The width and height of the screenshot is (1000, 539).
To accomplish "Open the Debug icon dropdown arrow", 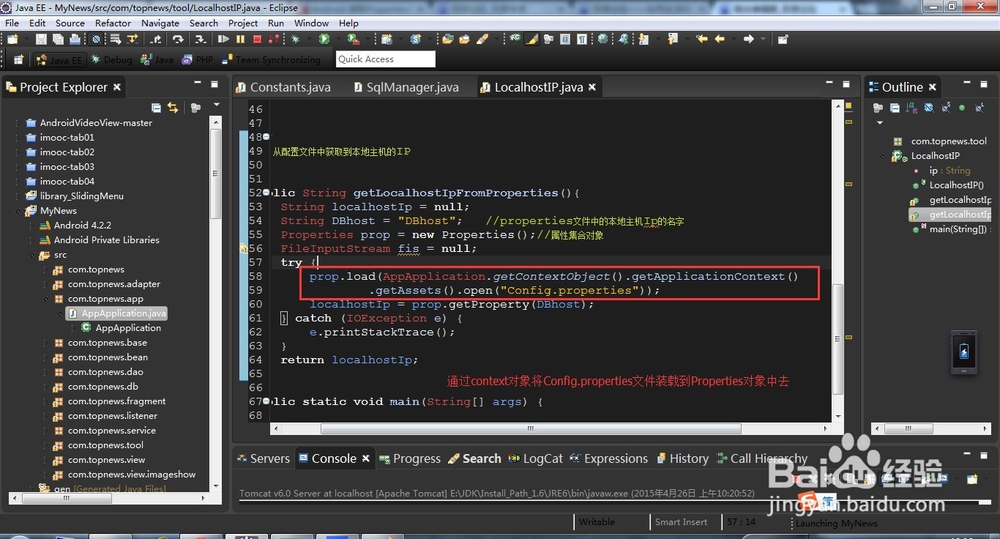I will click(x=307, y=40).
